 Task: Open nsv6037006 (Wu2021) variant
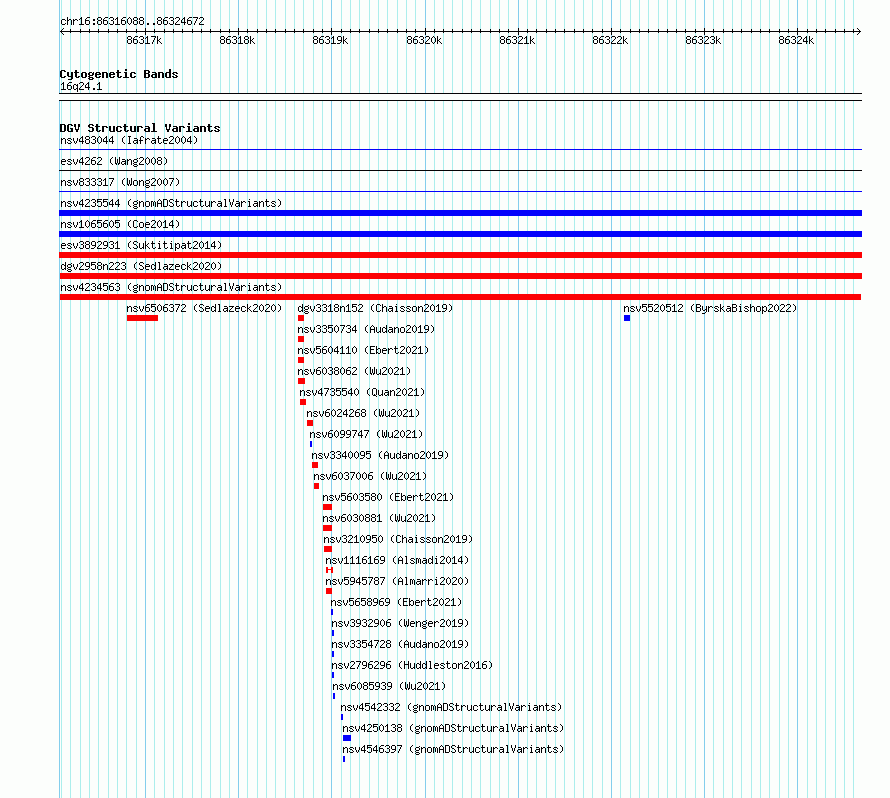pyautogui.click(x=370, y=476)
